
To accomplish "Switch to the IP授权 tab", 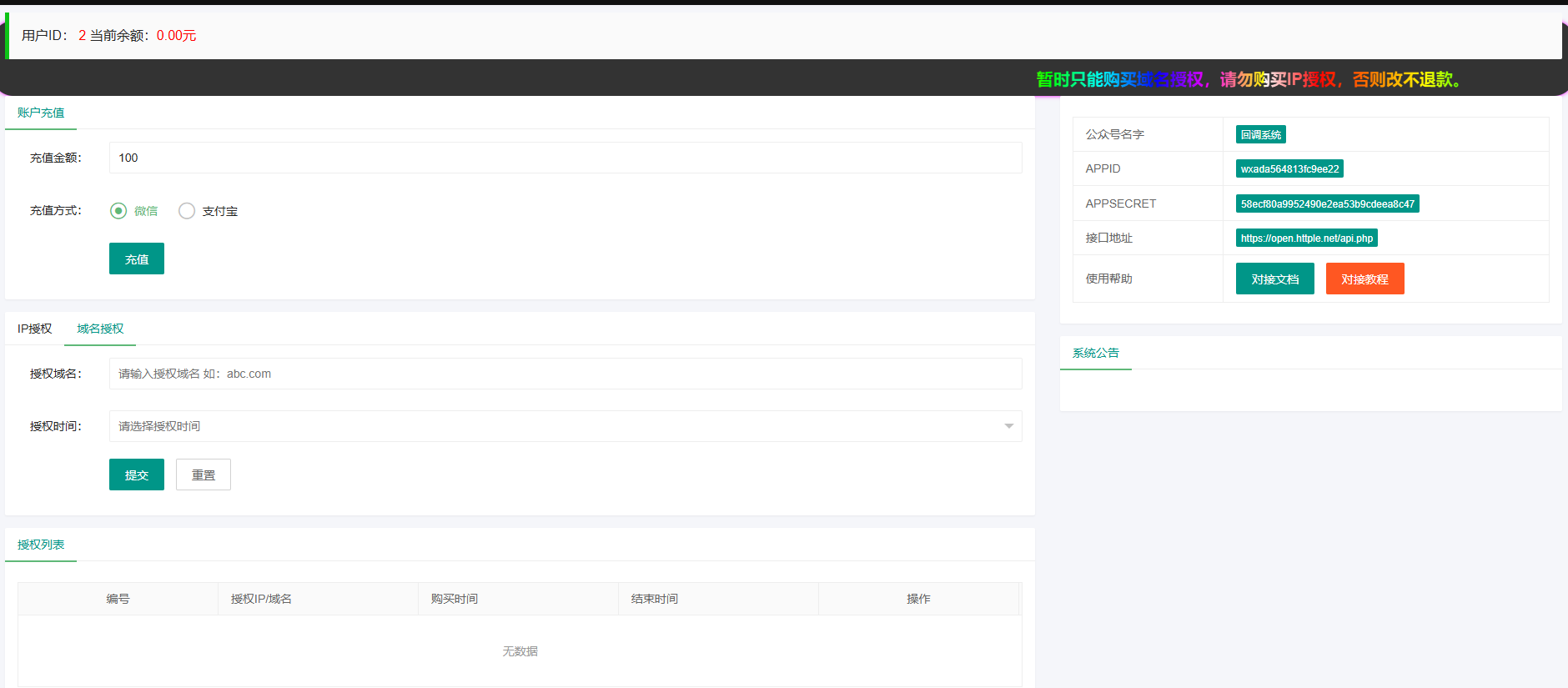I will pos(35,329).
